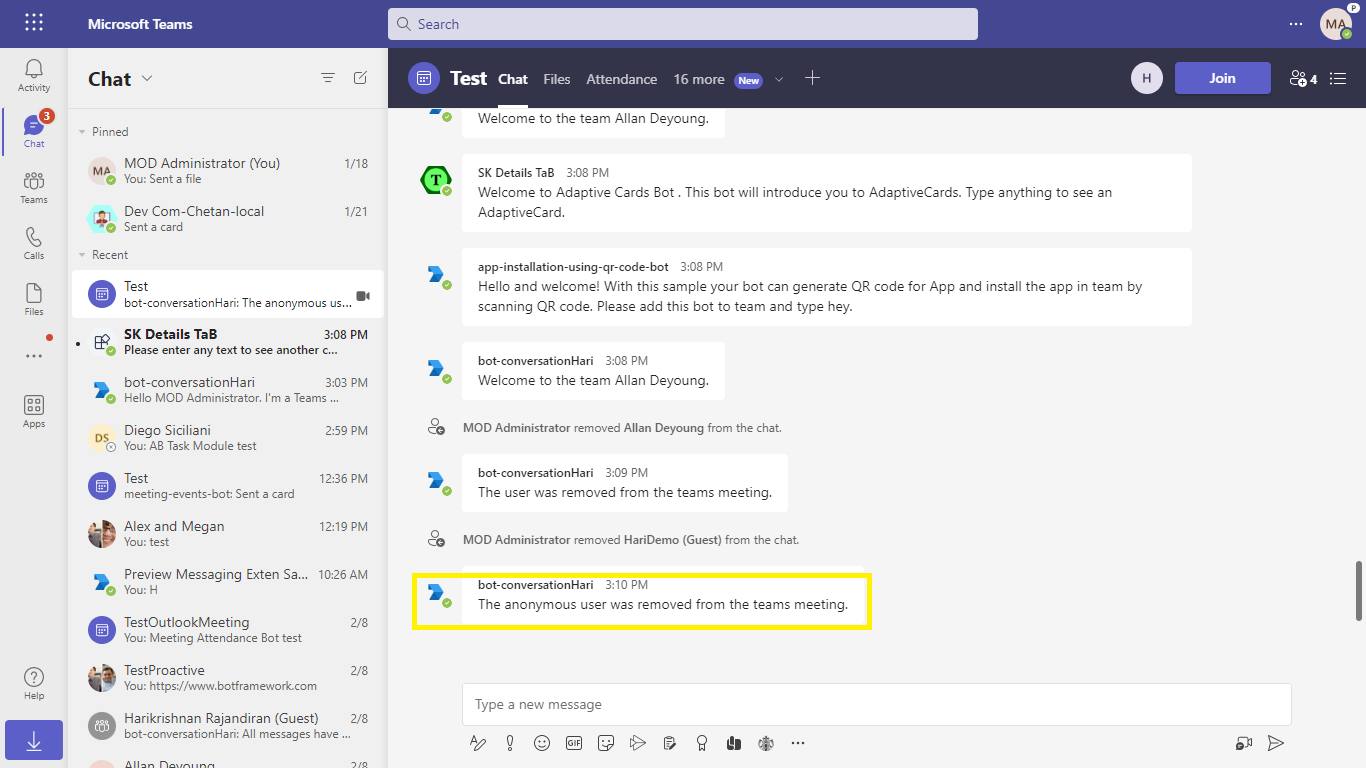This screenshot has height=768, width=1366.
Task: Set delivery options exclamation icon
Action: [x=510, y=743]
